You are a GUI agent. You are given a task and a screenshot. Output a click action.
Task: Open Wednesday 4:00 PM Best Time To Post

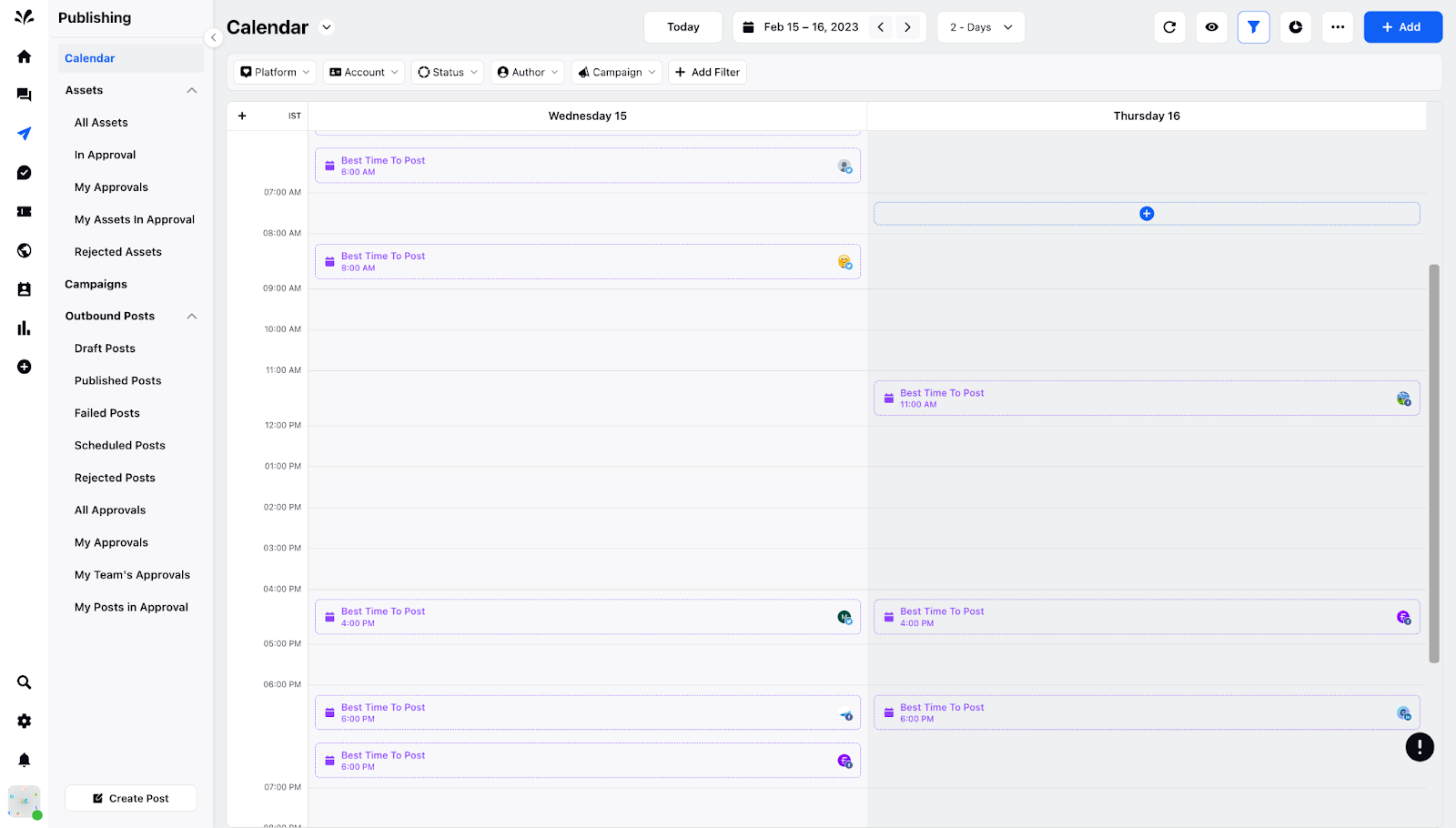(x=588, y=617)
